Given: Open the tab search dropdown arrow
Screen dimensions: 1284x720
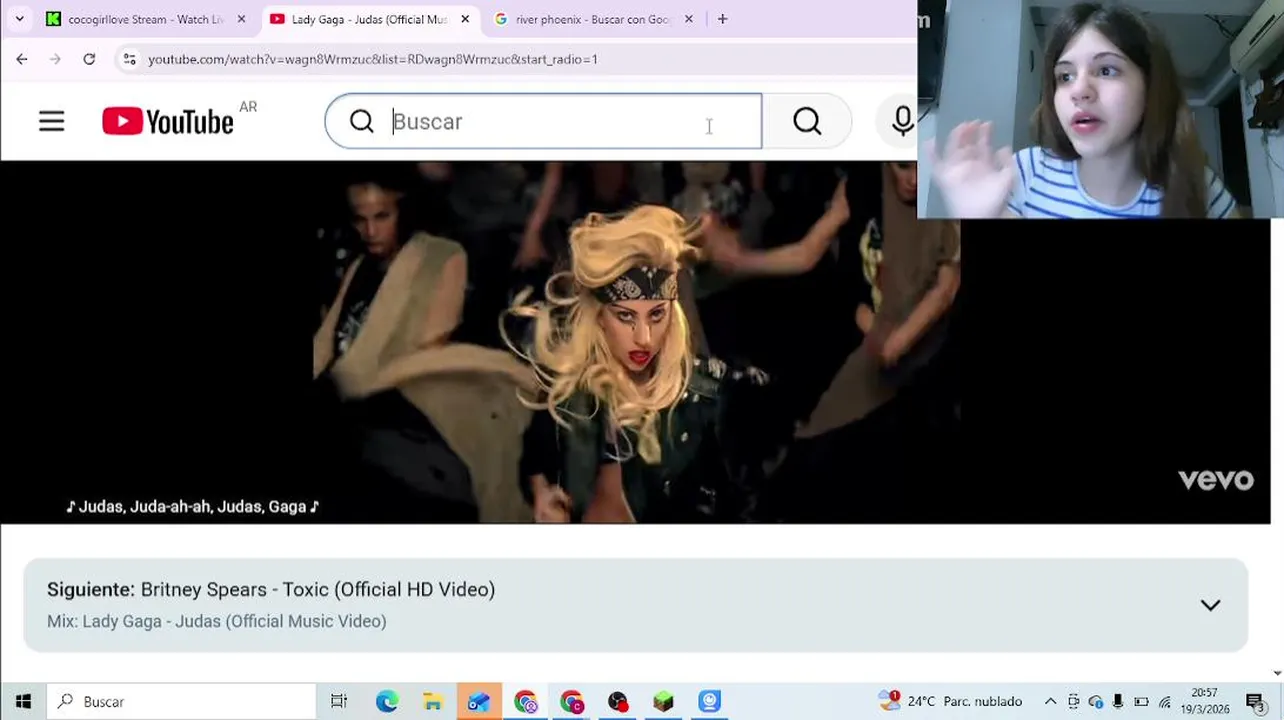Looking at the screenshot, I should coord(19,19).
